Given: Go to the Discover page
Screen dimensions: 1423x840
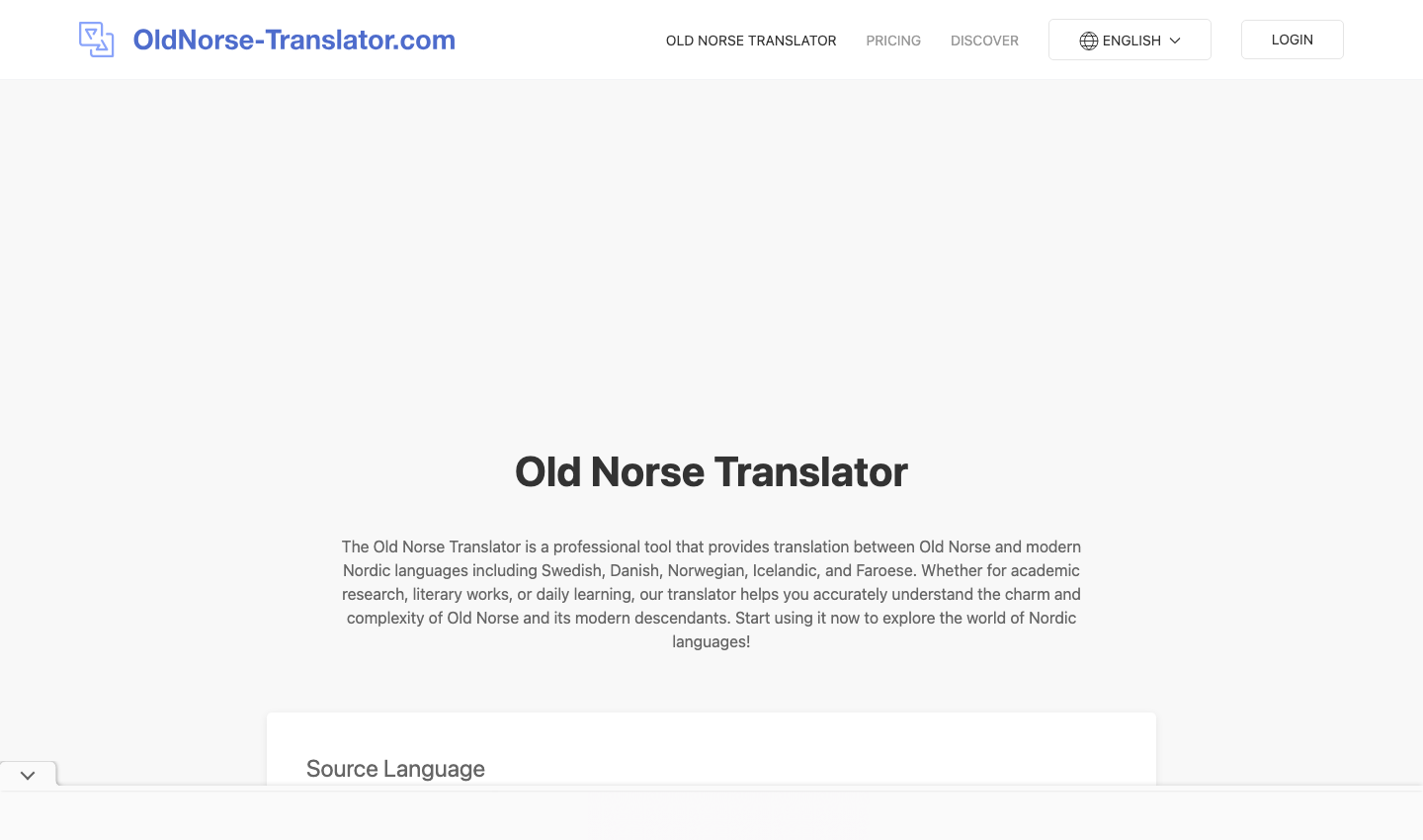Looking at the screenshot, I should [984, 41].
